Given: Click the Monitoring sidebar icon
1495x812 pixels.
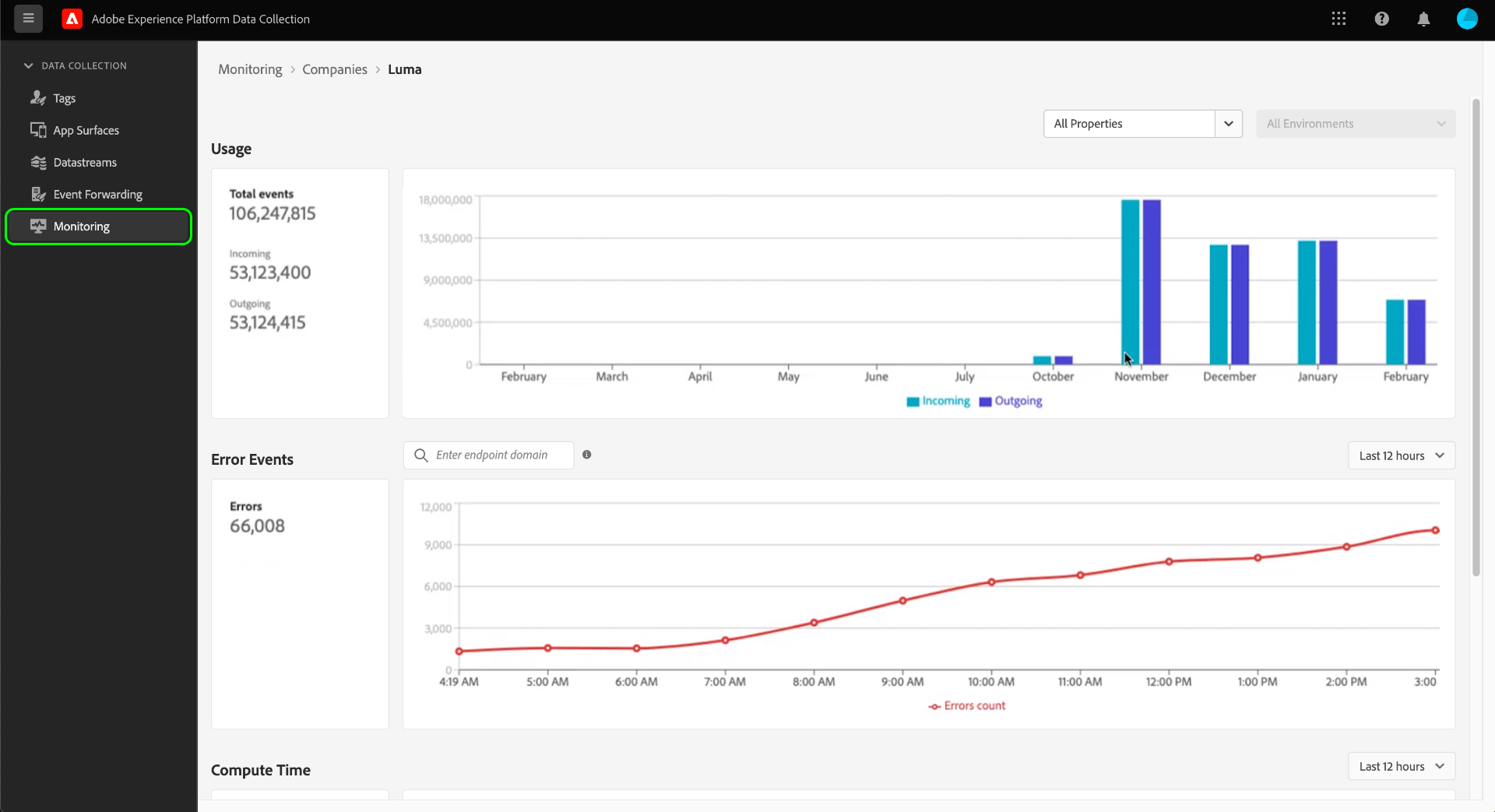Looking at the screenshot, I should 38,226.
